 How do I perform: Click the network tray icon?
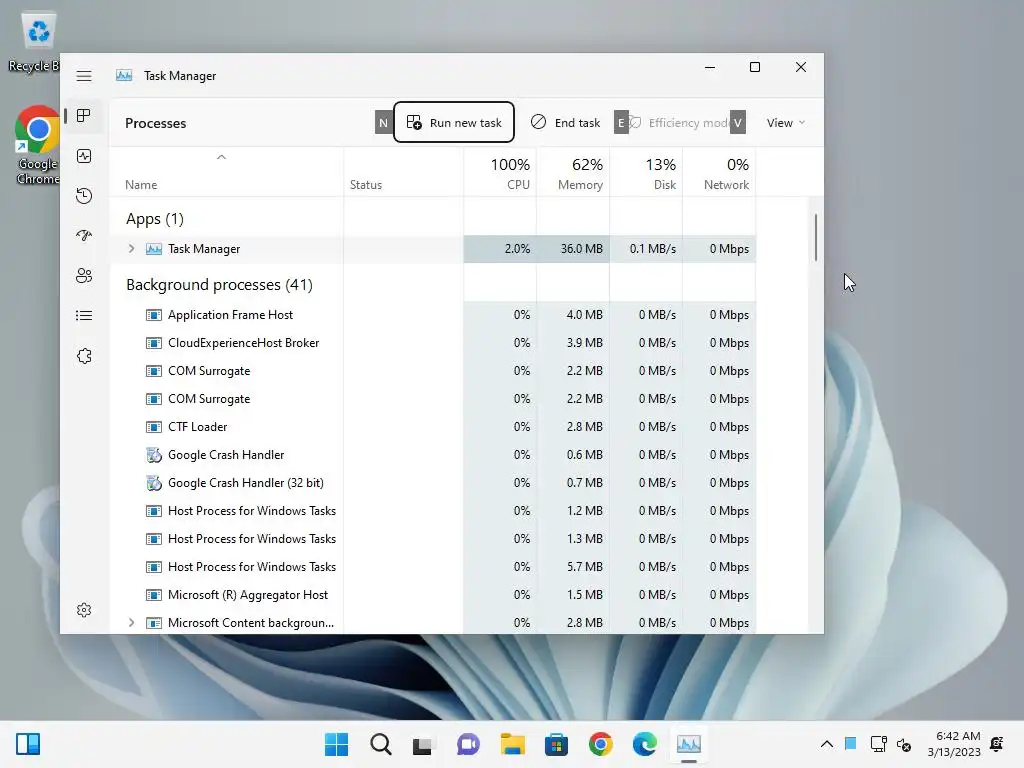click(878, 744)
